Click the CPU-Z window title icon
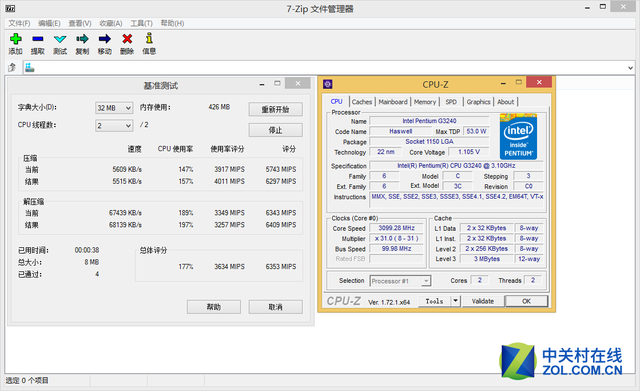The image size is (640, 391). click(327, 84)
